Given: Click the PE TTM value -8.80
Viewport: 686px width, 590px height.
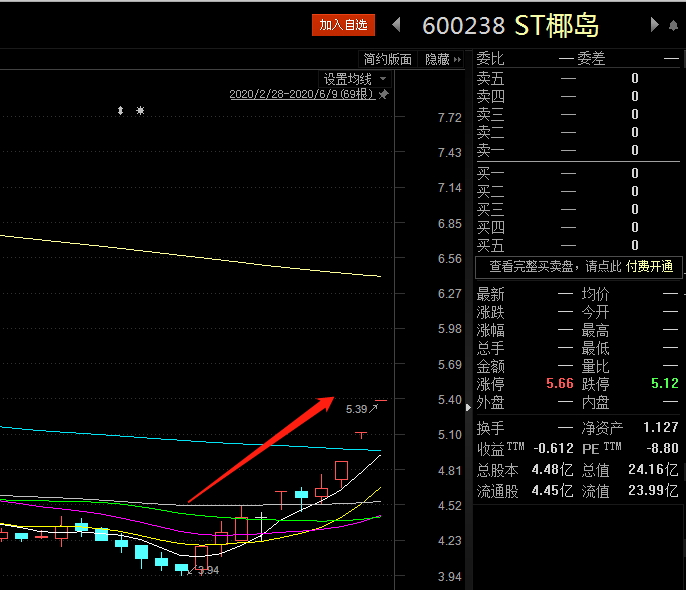Looking at the screenshot, I should [x=662, y=448].
